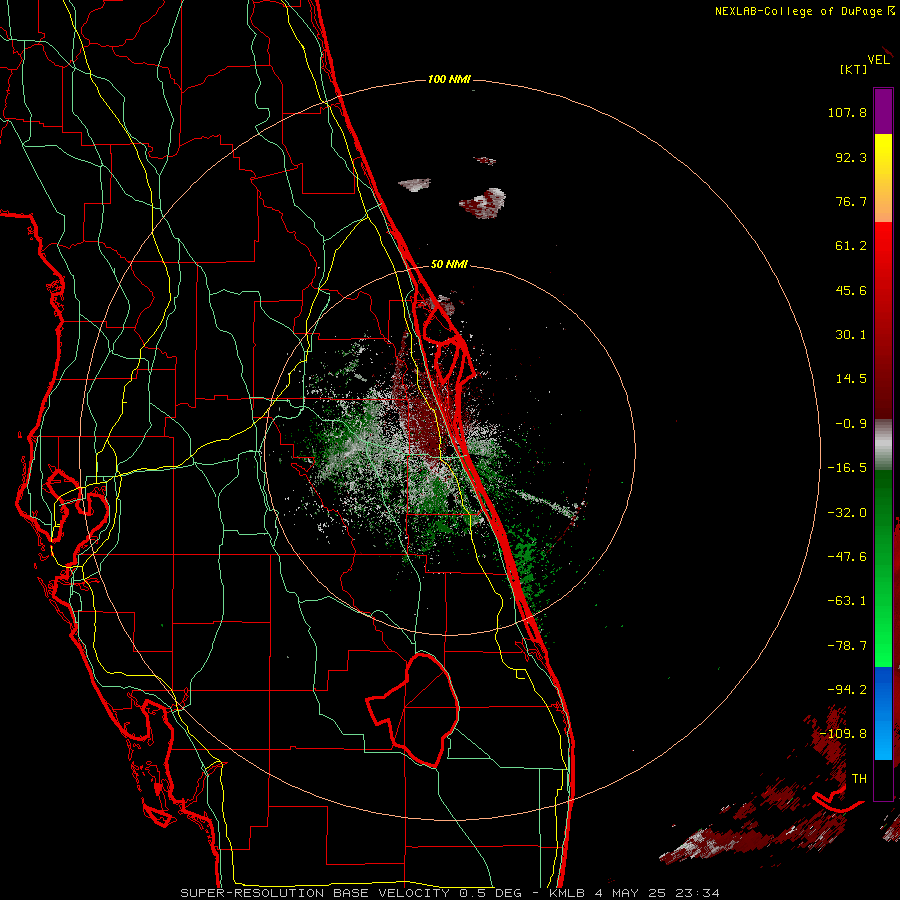Click the yellow-orange segment of the velocity color bar
The image size is (900, 900).
coord(883,178)
